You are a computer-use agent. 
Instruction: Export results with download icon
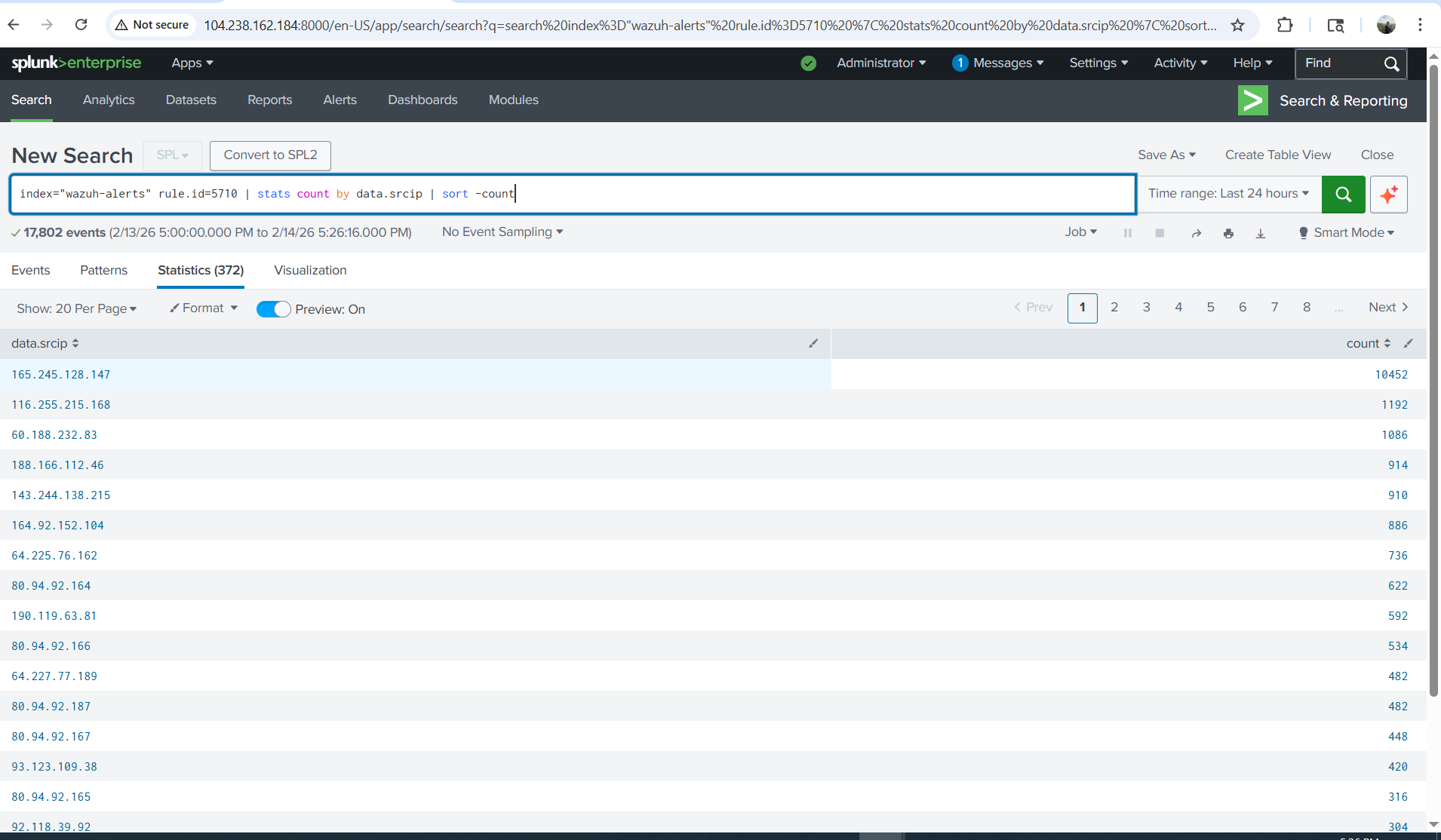pyautogui.click(x=1260, y=233)
